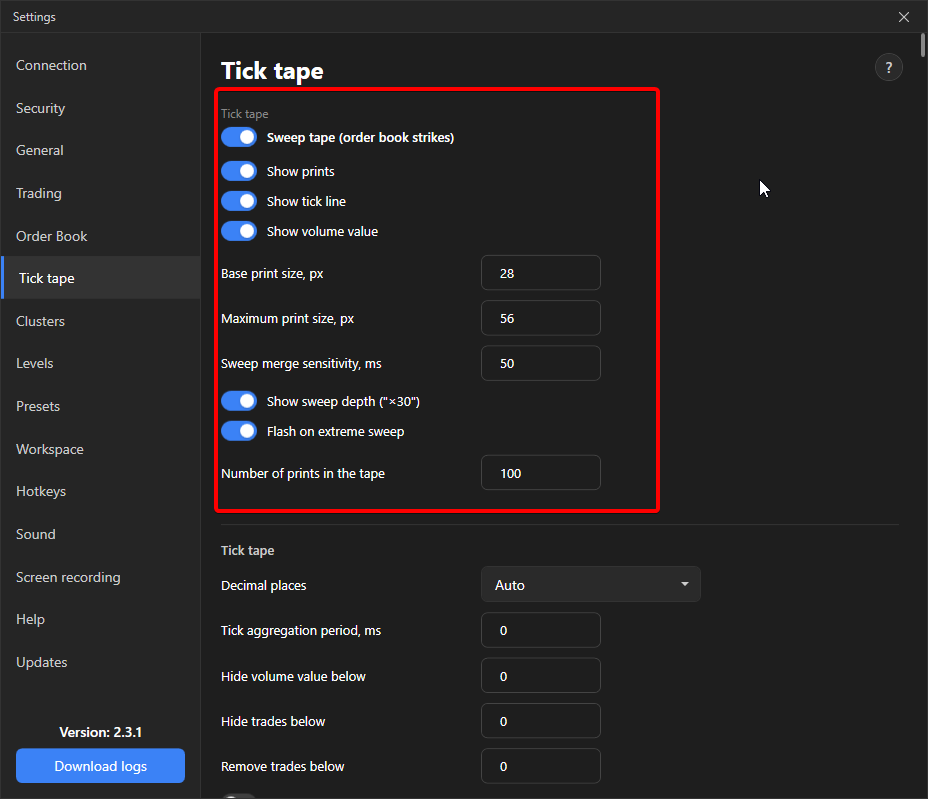The height and width of the screenshot is (799, 928).
Task: Select the Number of prints input
Action: pyautogui.click(x=541, y=473)
